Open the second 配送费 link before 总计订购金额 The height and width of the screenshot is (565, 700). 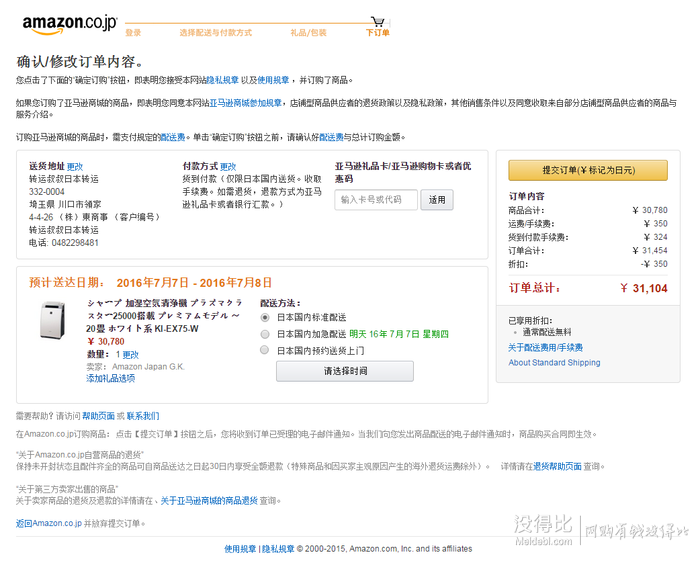tap(331, 137)
